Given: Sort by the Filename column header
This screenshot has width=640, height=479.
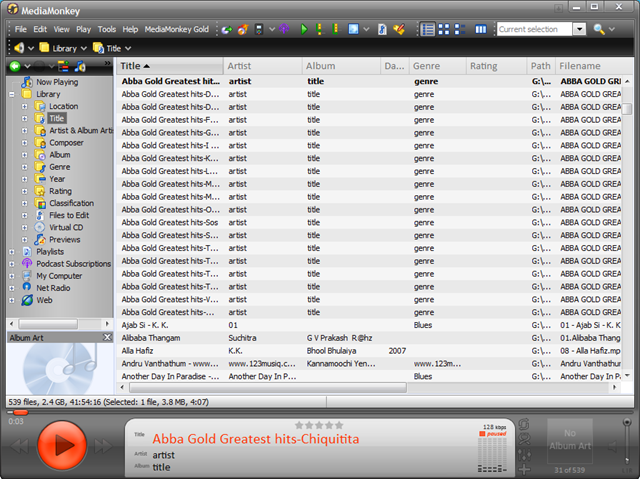Looking at the screenshot, I should pos(594,66).
